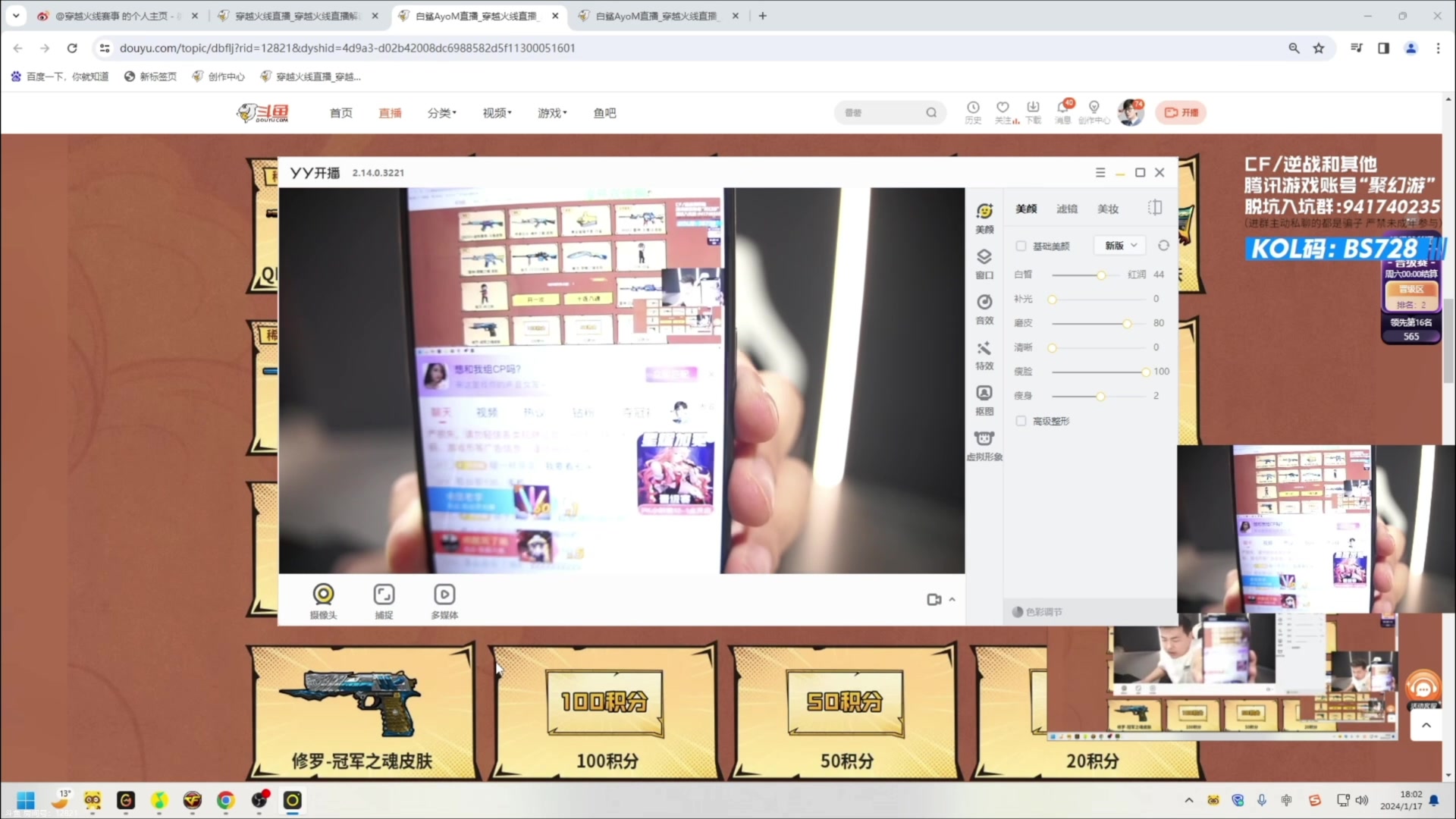This screenshot has height=819, width=1456.
Task: Open the 视频 dropdown in Douyu nav
Action: pos(497,113)
